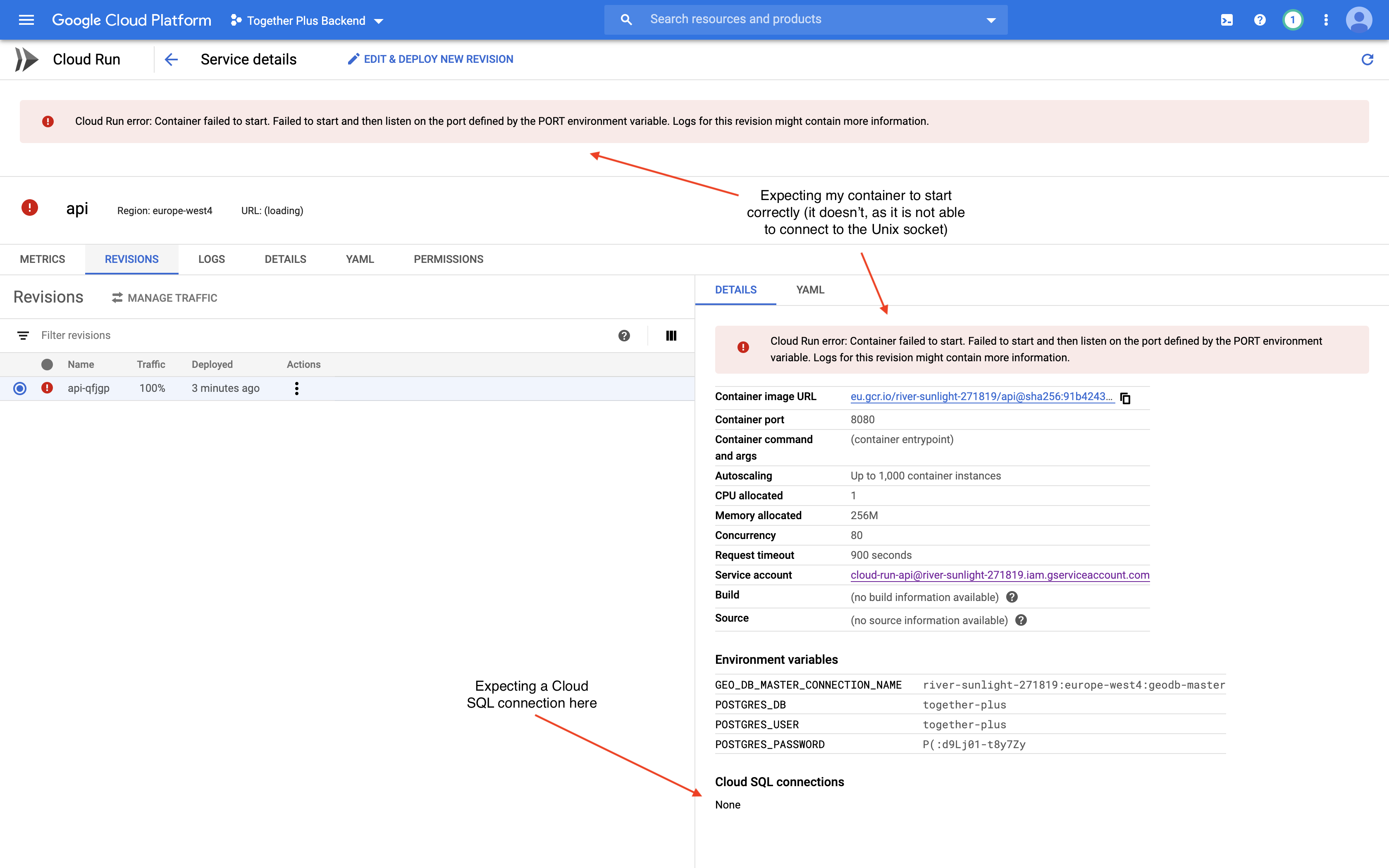Viewport: 1389px width, 868px height.
Task: Copy the container image URL
Action: (x=1126, y=398)
